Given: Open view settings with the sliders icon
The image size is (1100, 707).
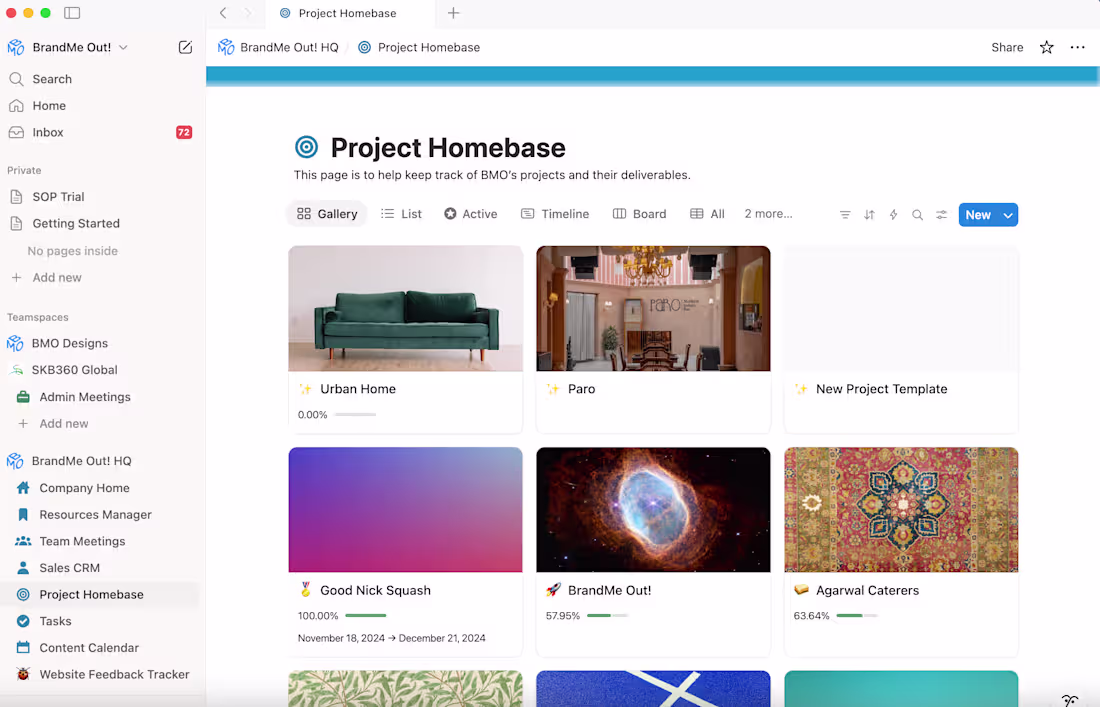Looking at the screenshot, I should pyautogui.click(x=941, y=214).
